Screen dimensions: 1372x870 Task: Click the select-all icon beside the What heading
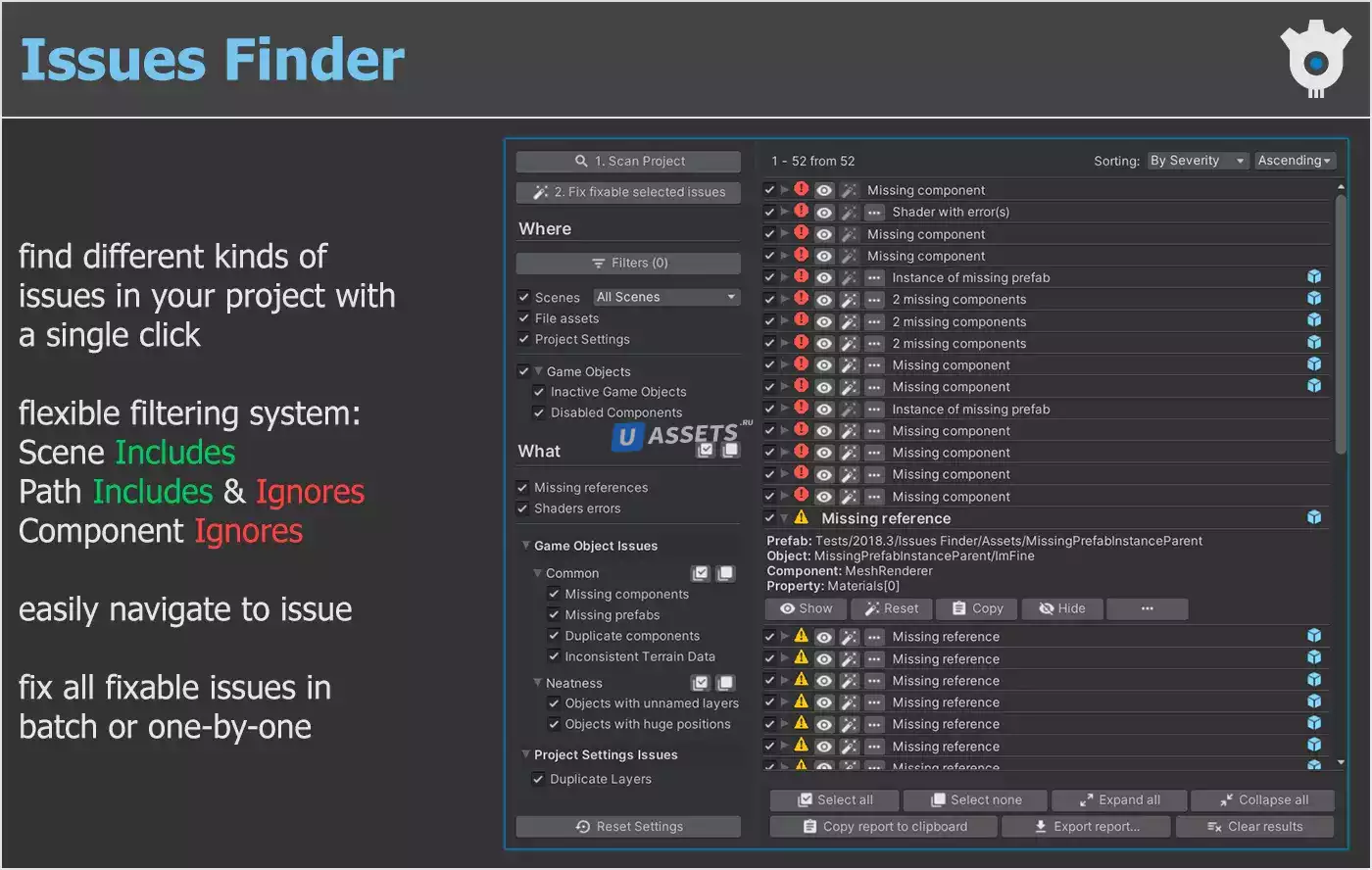[x=706, y=450]
